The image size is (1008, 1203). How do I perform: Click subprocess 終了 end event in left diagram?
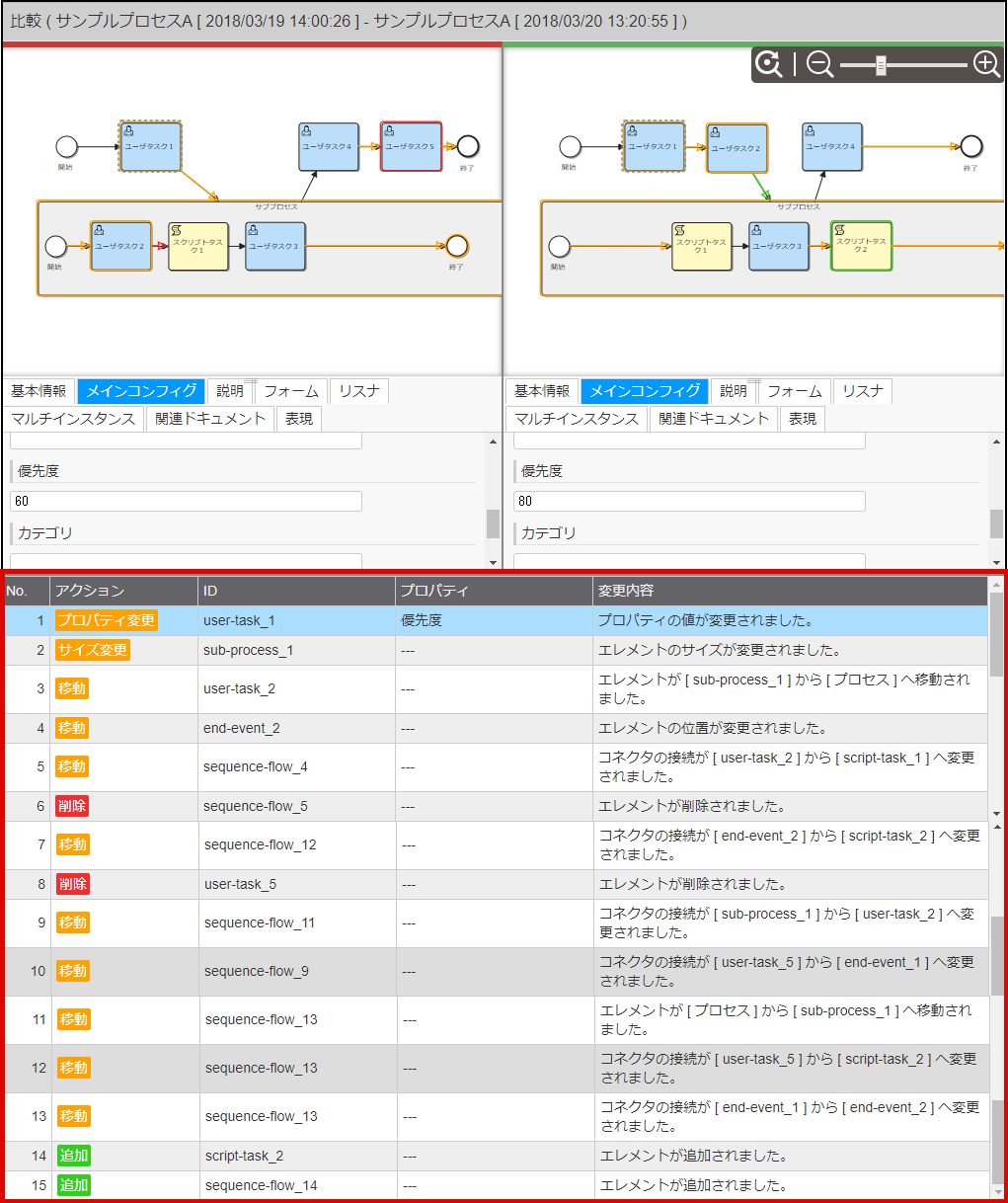[456, 246]
